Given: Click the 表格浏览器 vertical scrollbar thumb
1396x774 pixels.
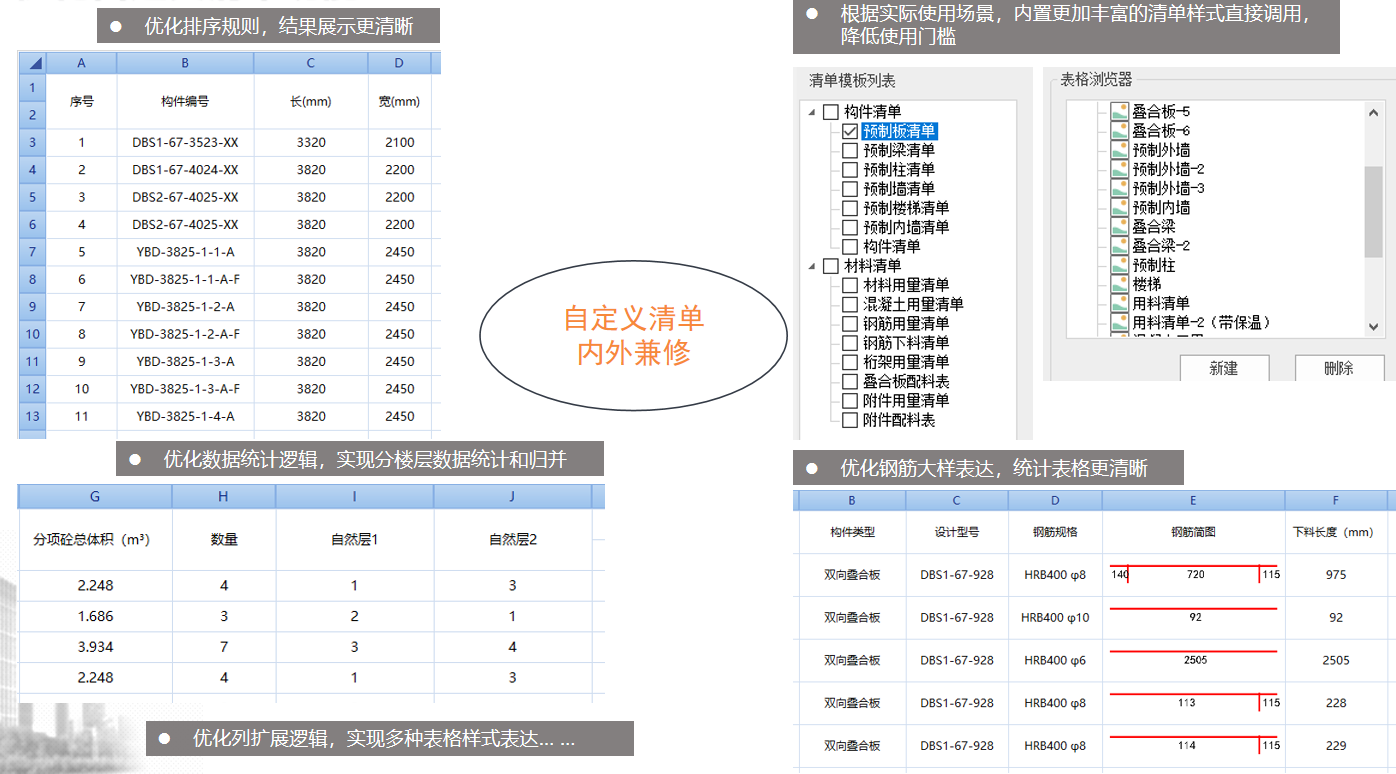Looking at the screenshot, I should 1373,210.
